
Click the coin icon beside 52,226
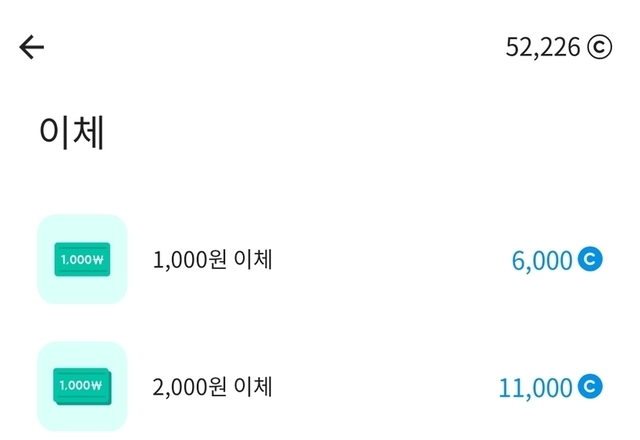(x=599, y=47)
